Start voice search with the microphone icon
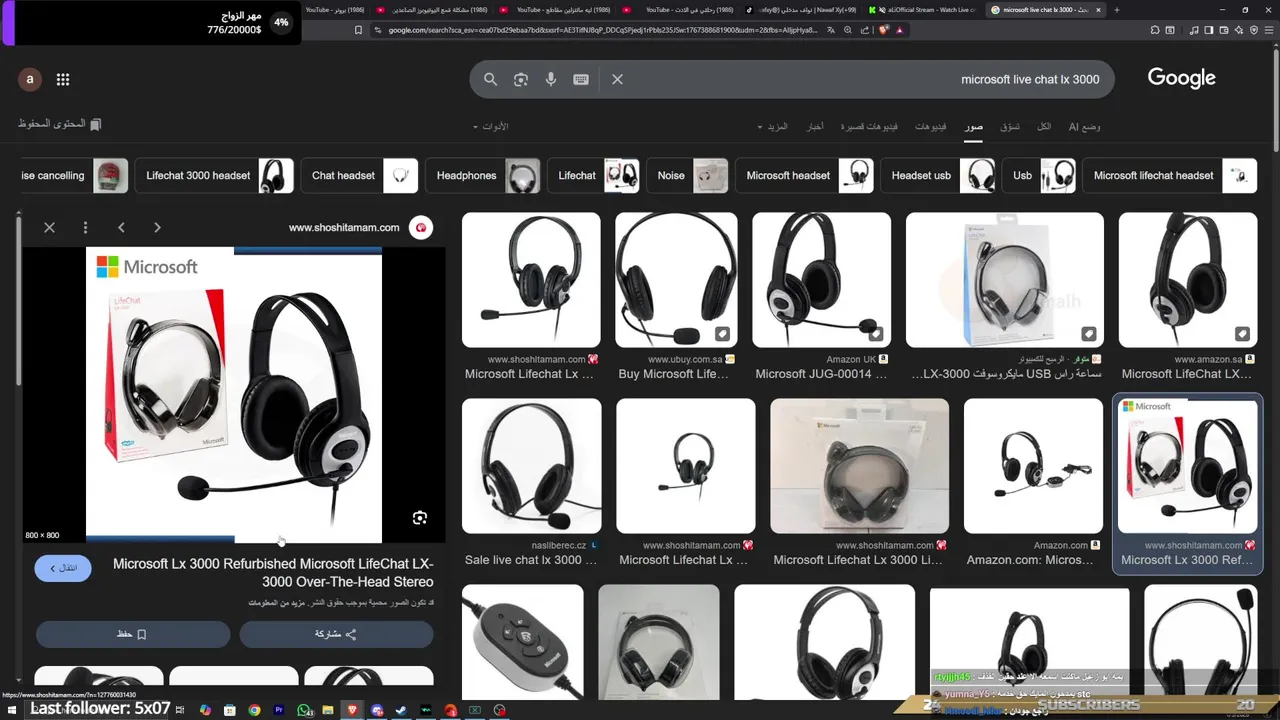1280x720 pixels. pos(551,80)
